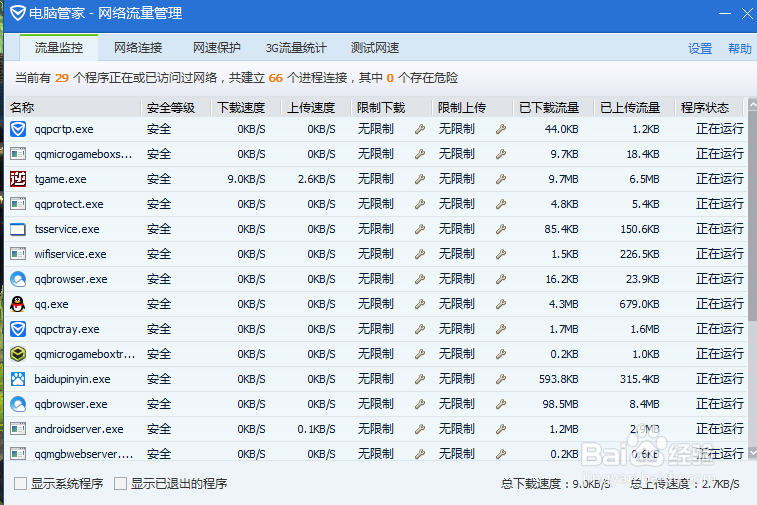
Task: Click the qqpctray.exe shield icon
Action: click(x=18, y=329)
